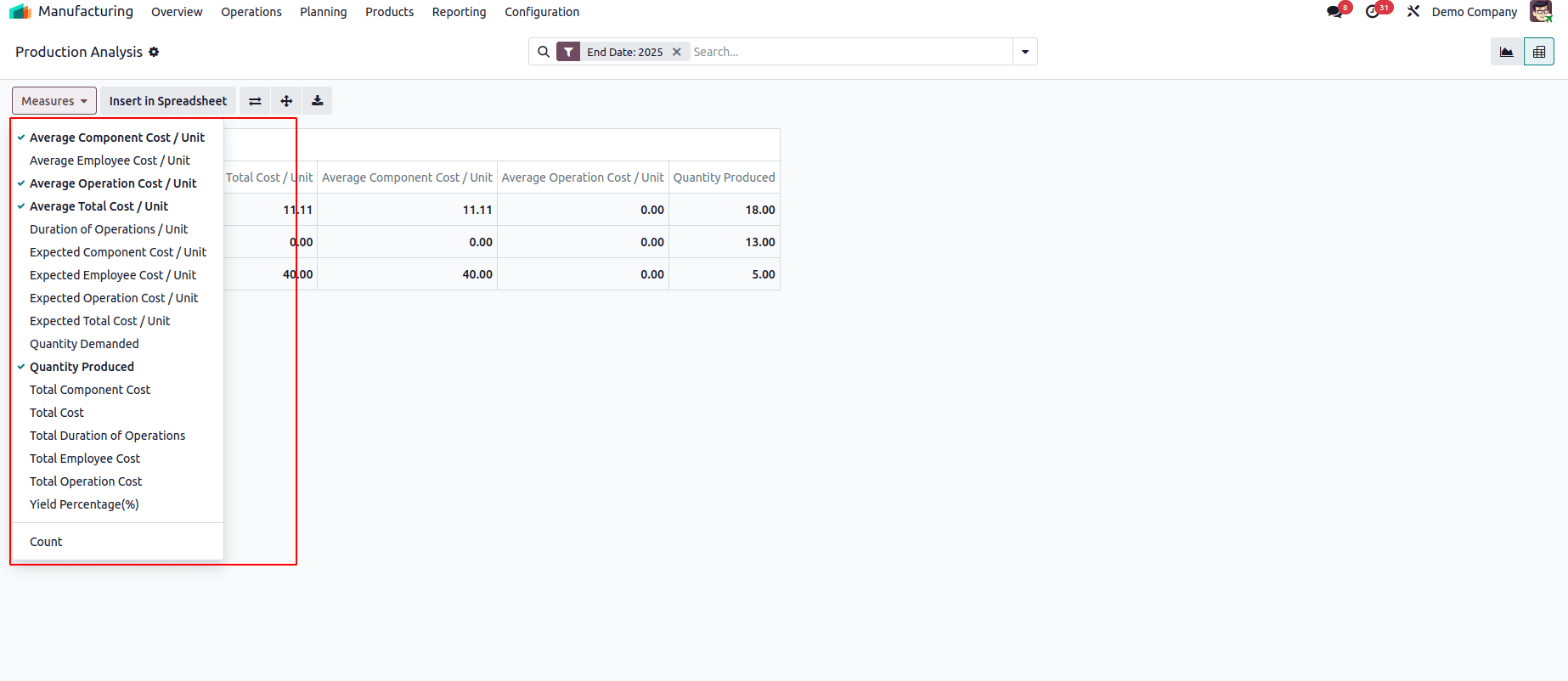The image size is (1568, 681).
Task: Flip the pivot axis
Action: point(255,101)
